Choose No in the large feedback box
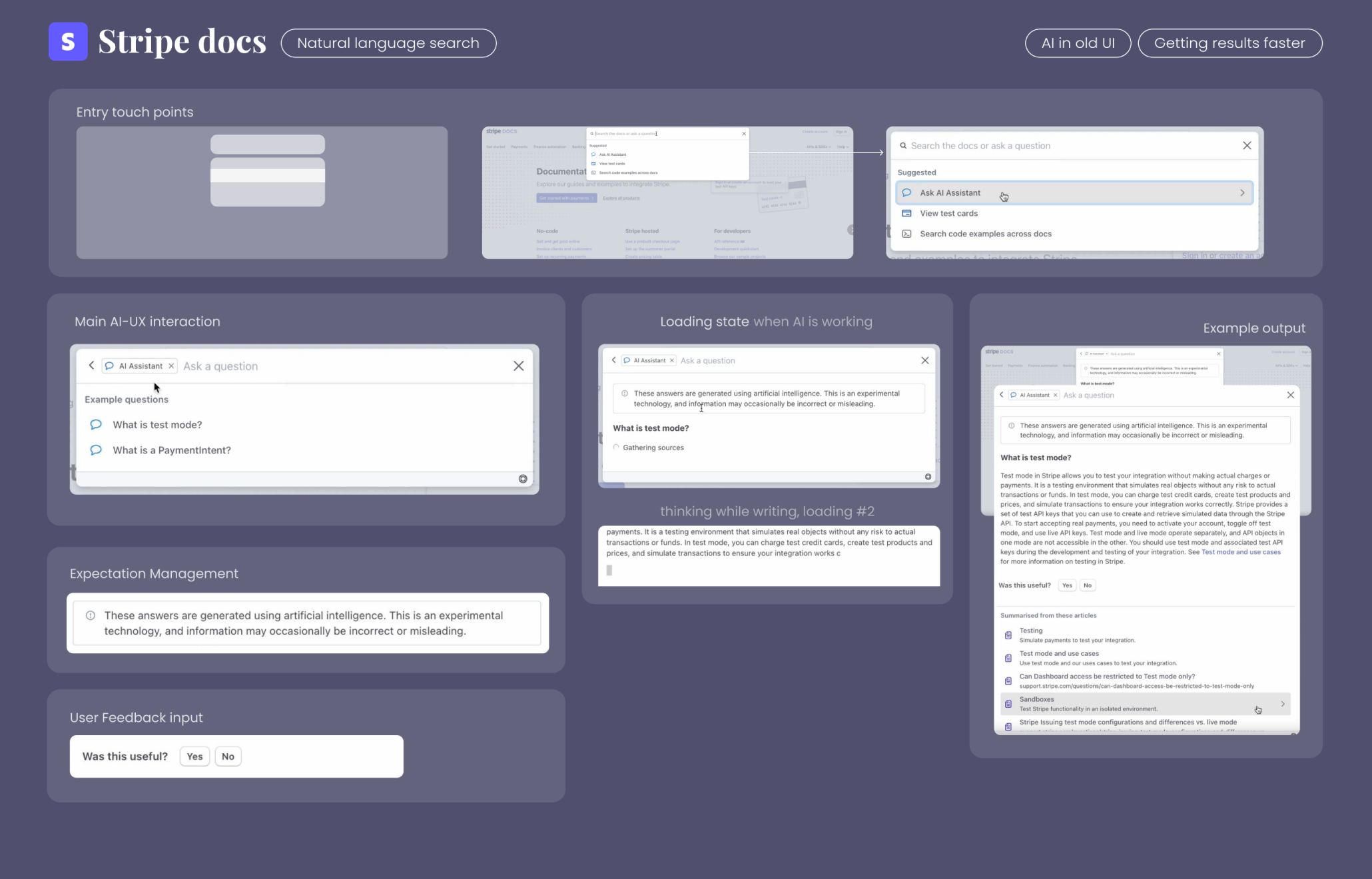Image resolution: width=1372 pixels, height=879 pixels. point(228,756)
